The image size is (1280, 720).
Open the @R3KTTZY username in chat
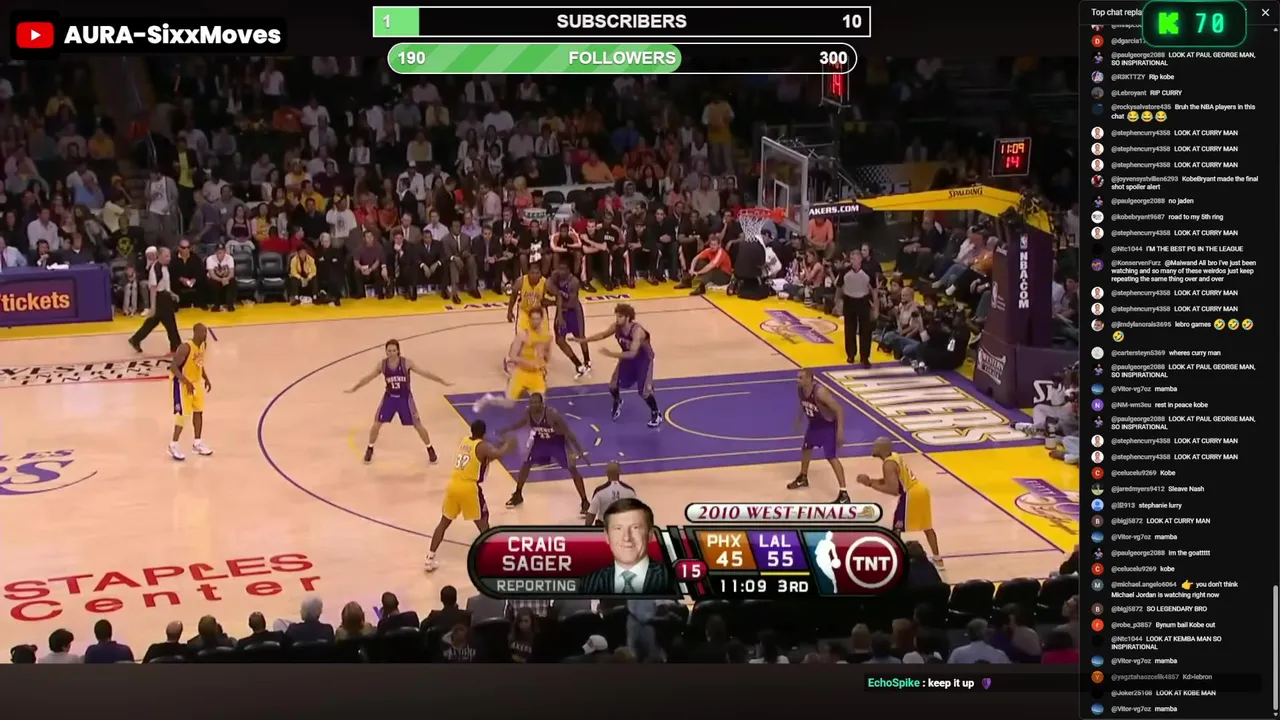tap(1128, 77)
